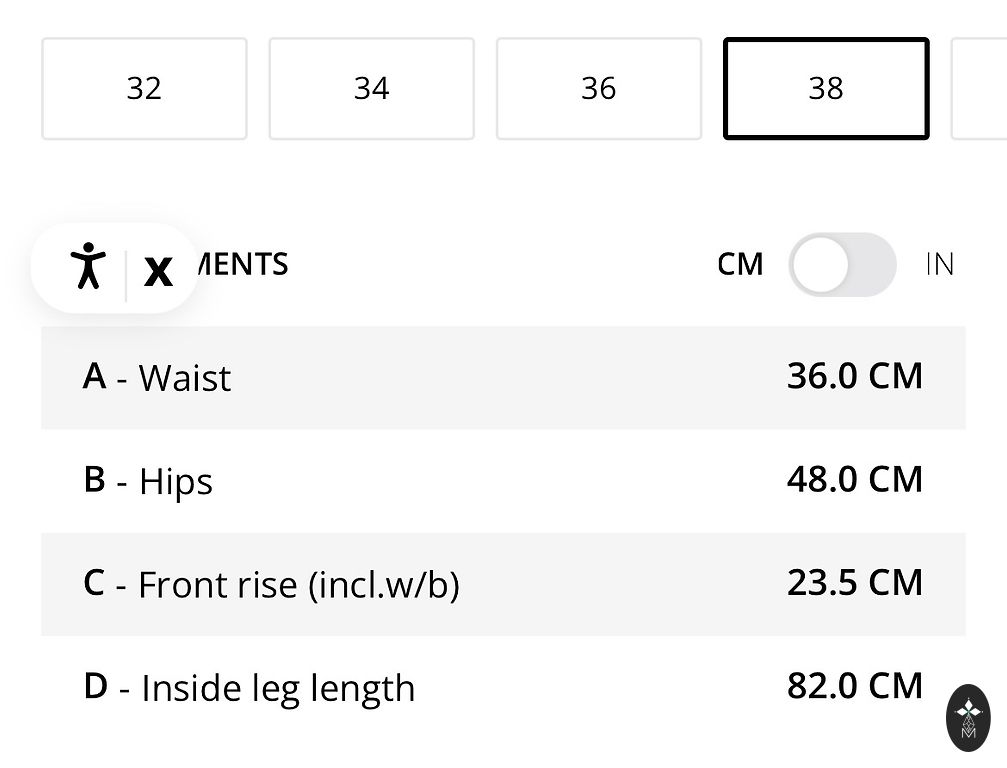
Task: Choose size 34
Action: coord(371,89)
